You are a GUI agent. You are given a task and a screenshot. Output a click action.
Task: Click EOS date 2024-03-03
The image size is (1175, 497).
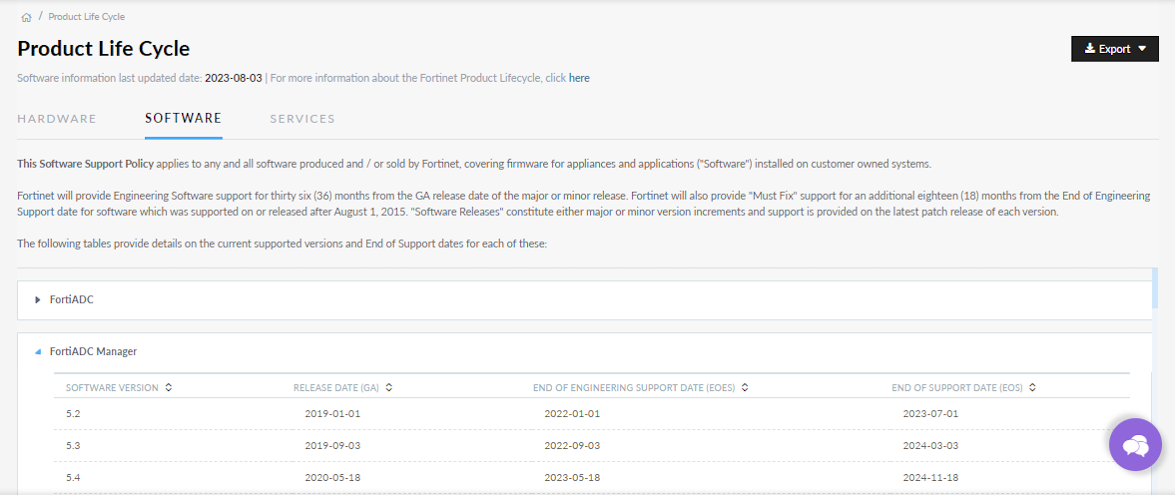(x=931, y=445)
